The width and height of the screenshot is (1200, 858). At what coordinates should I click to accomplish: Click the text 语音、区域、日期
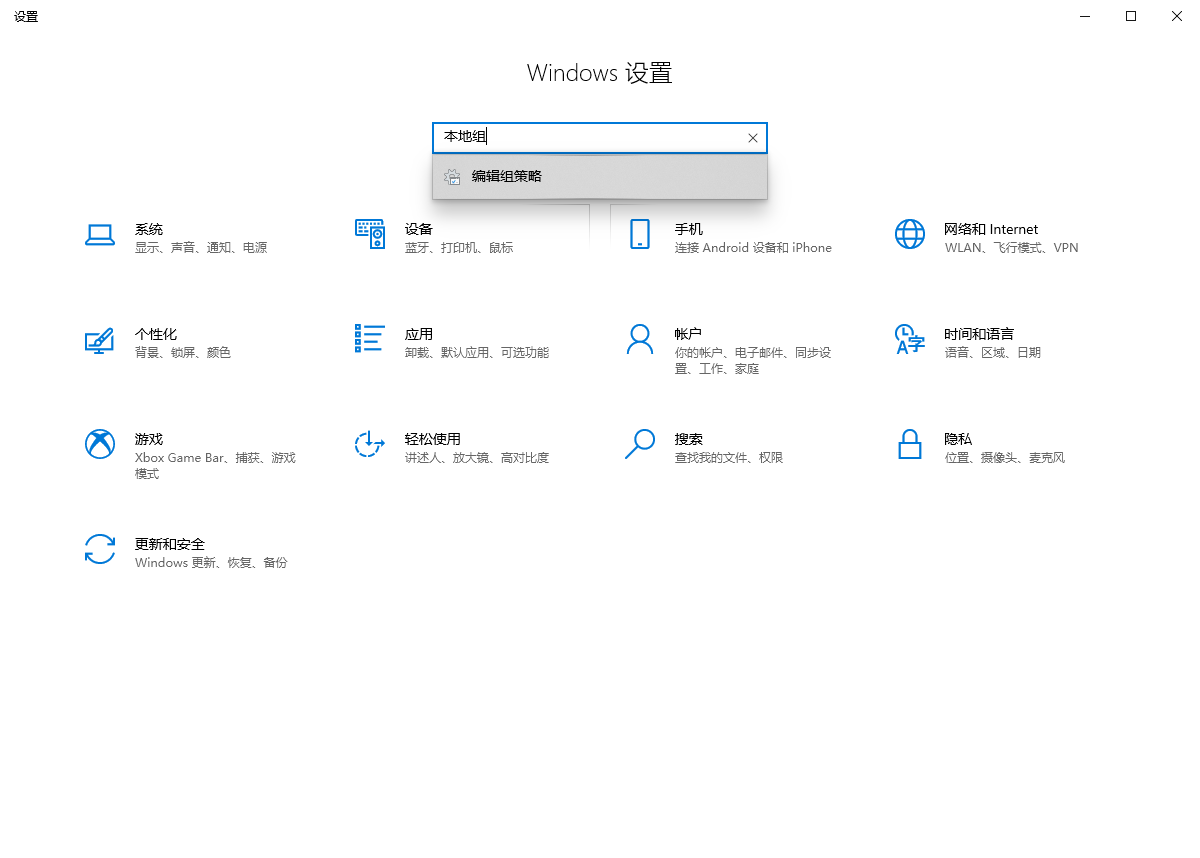click(x=993, y=353)
